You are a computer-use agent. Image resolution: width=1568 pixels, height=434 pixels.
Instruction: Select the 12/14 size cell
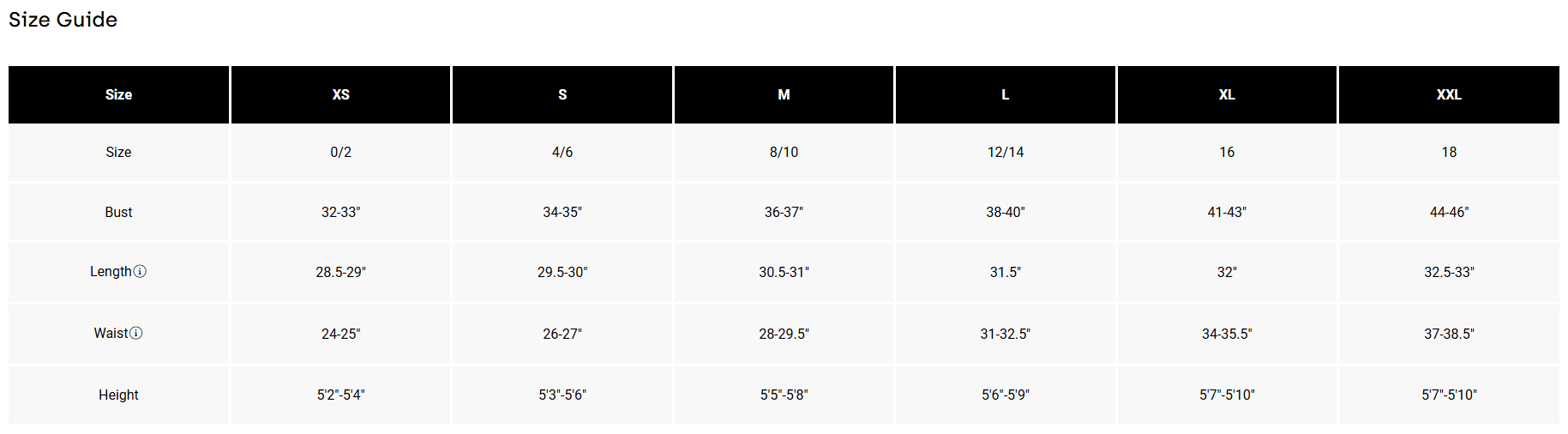pos(1006,153)
